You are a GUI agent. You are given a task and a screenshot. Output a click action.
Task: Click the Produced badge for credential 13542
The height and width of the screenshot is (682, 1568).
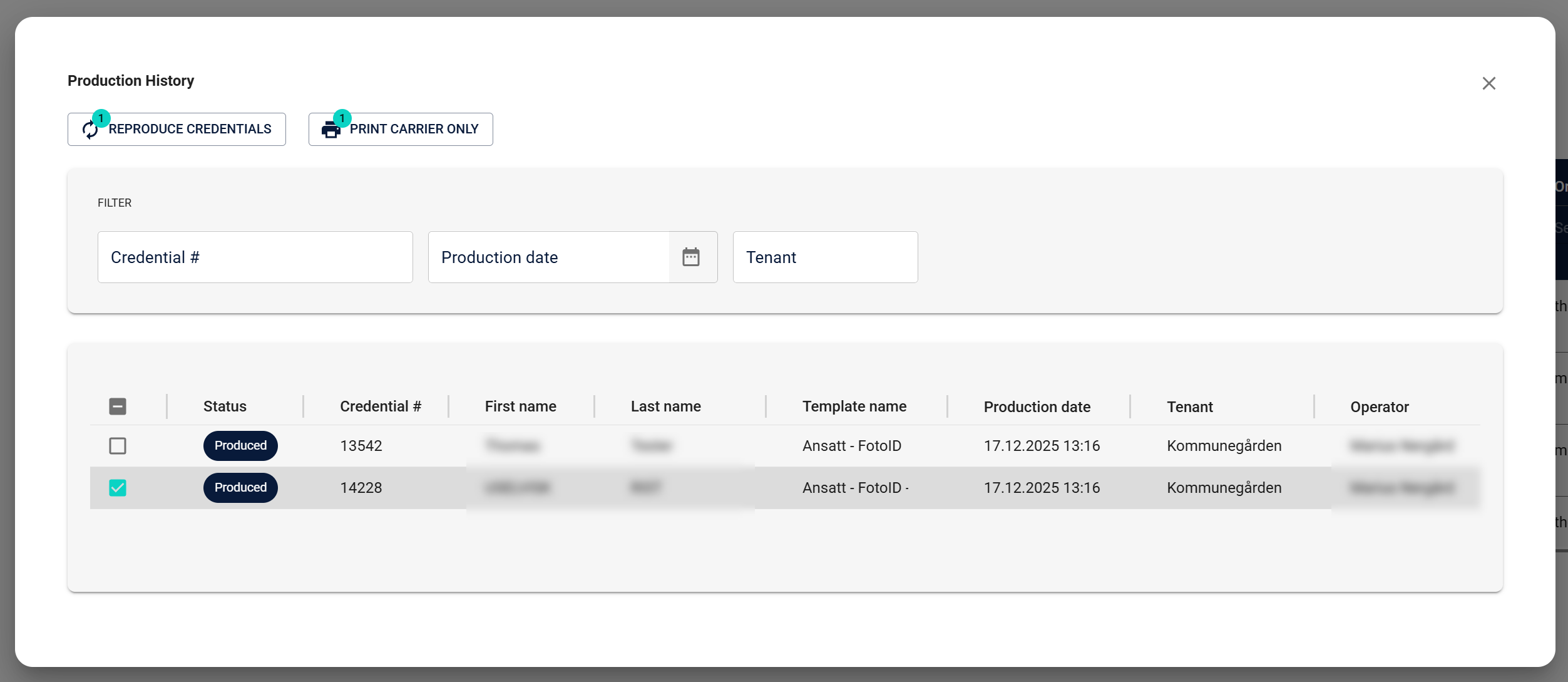point(240,445)
